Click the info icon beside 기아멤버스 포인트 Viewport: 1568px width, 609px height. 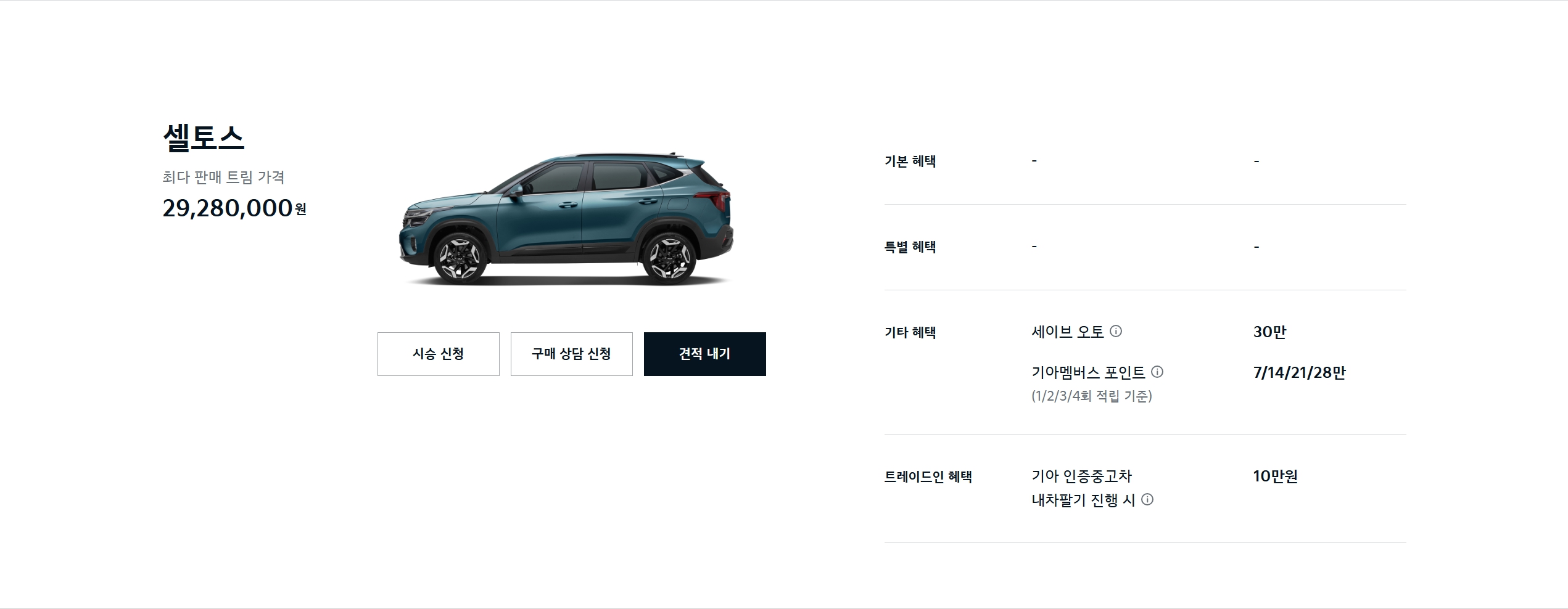tap(1157, 372)
